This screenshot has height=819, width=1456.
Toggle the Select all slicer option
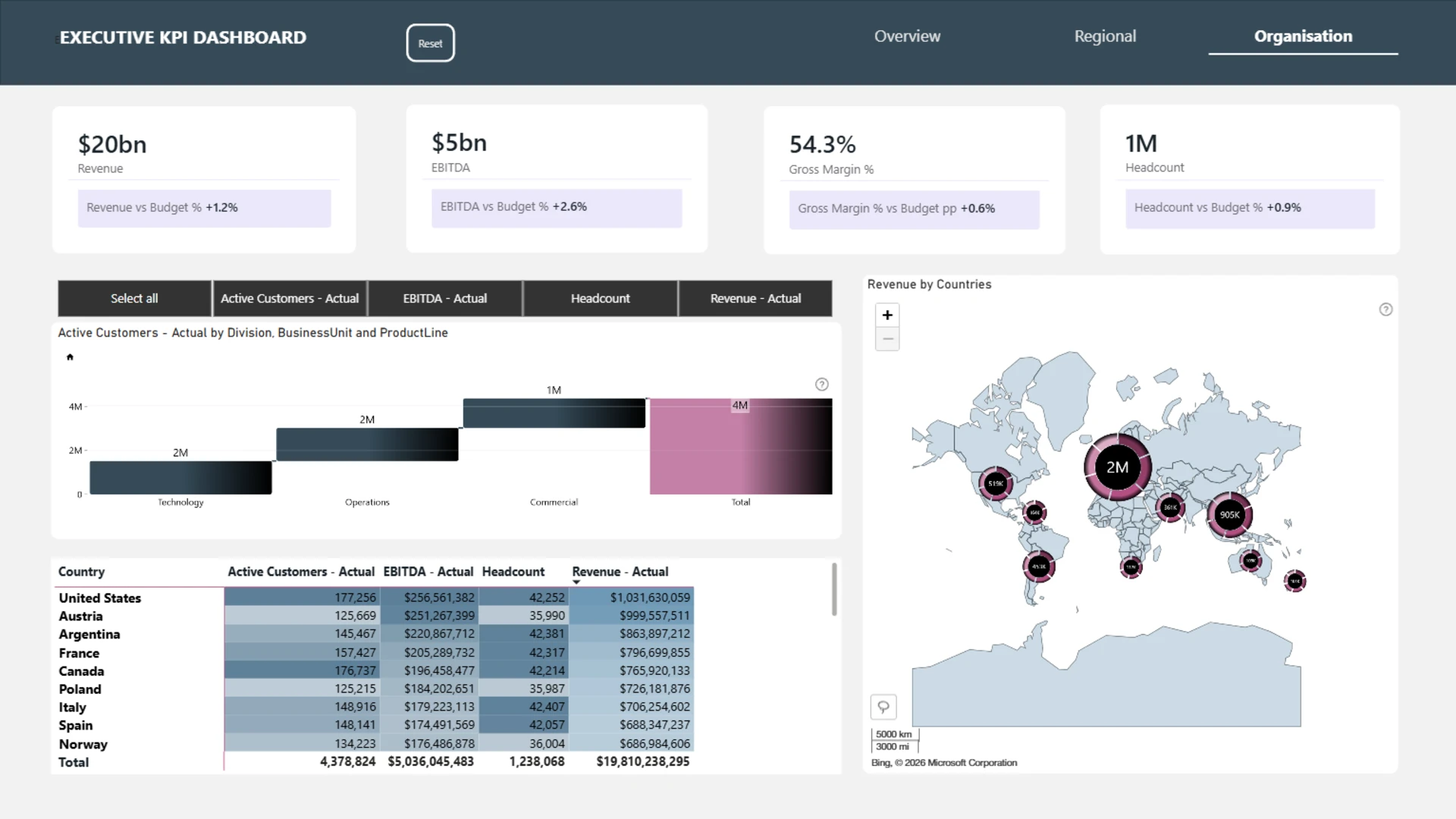(x=134, y=299)
